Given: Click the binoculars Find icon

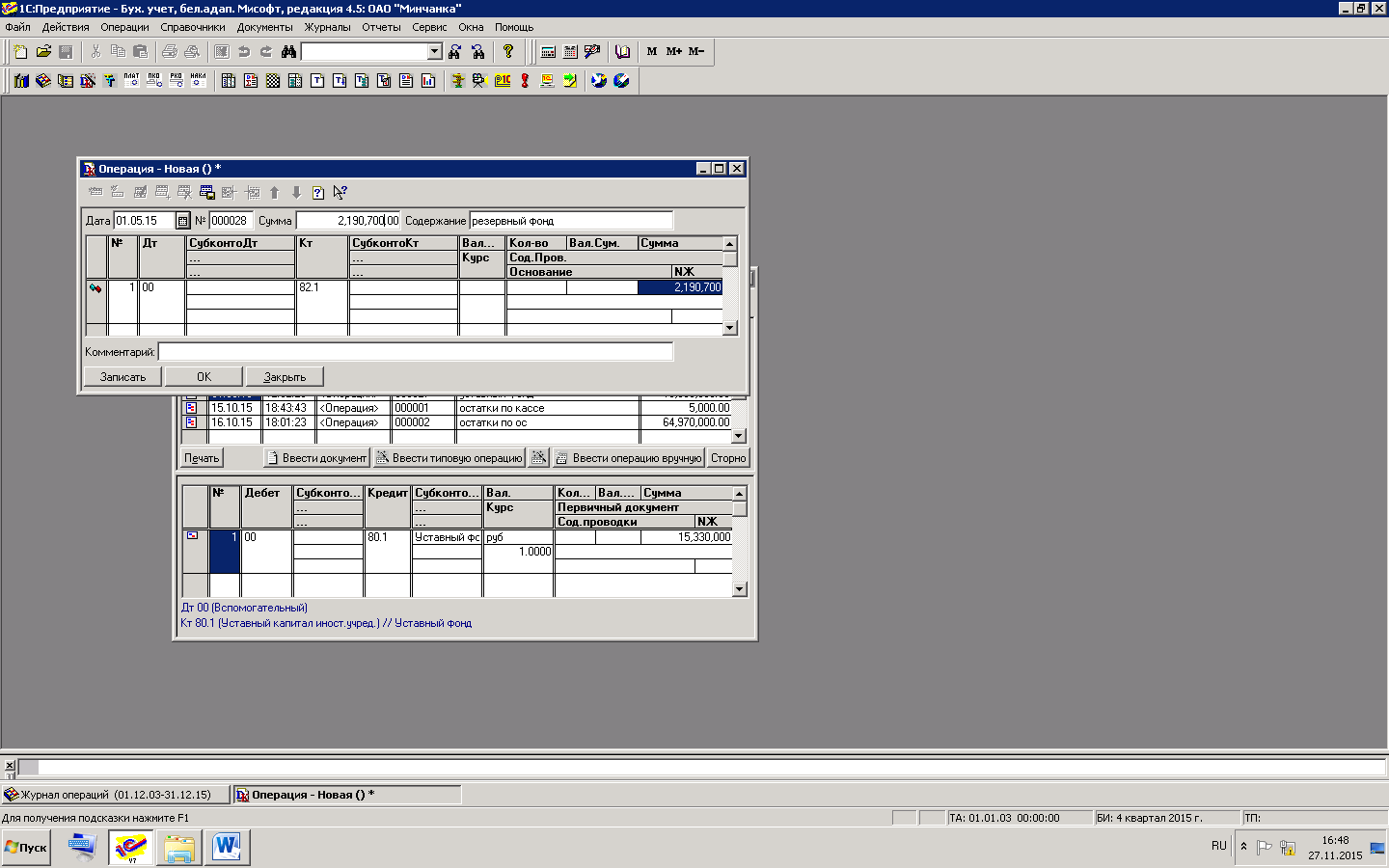Looking at the screenshot, I should point(288,51).
